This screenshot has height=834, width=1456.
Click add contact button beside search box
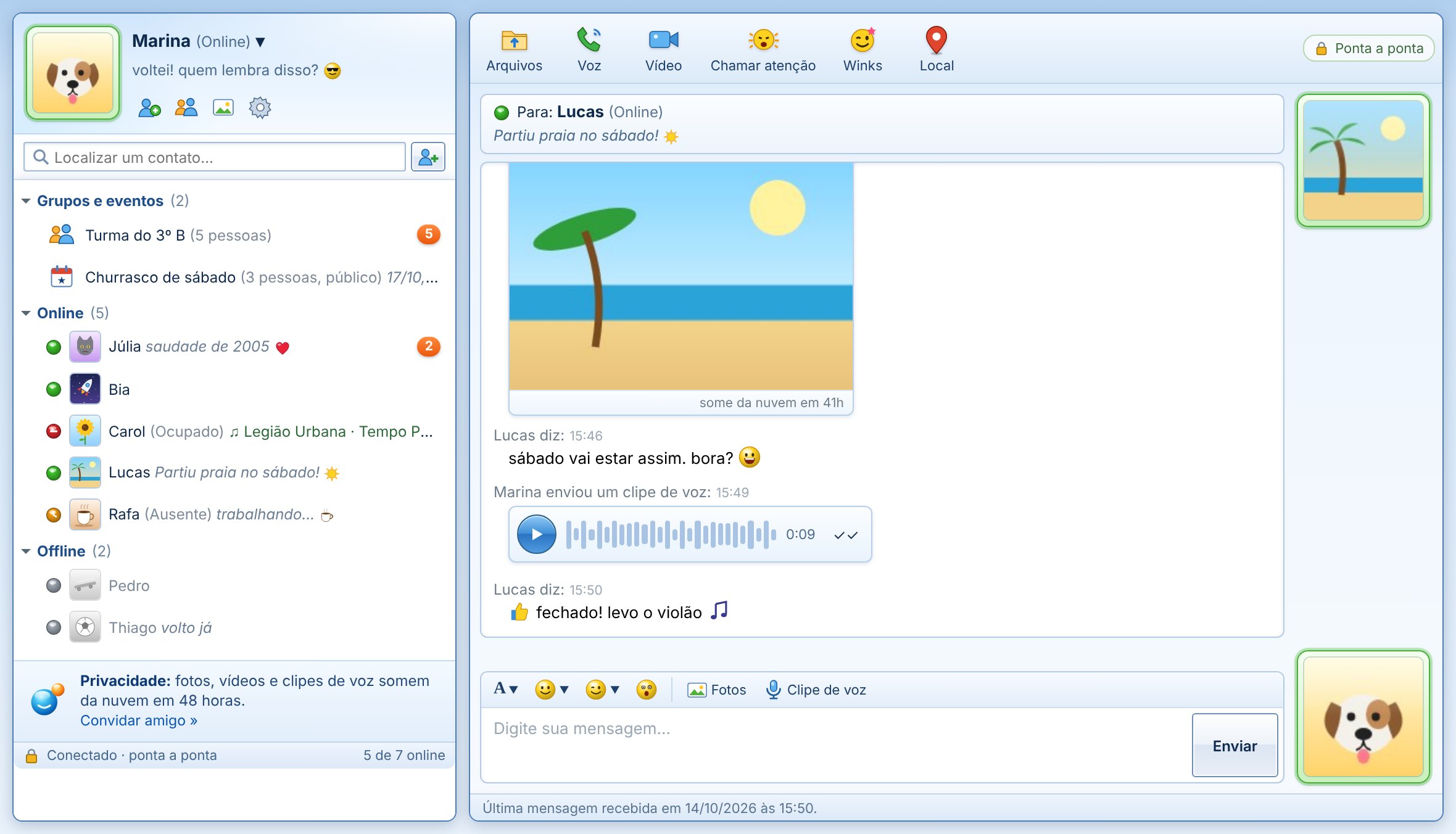[x=428, y=157]
